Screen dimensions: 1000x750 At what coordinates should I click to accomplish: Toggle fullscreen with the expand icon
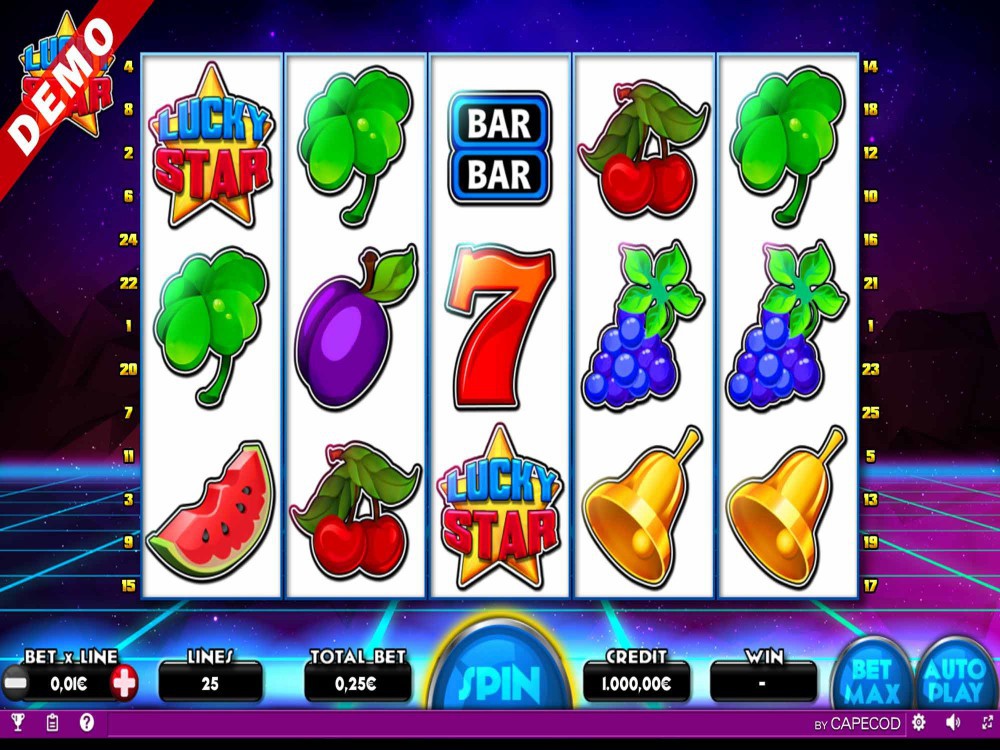(x=988, y=723)
